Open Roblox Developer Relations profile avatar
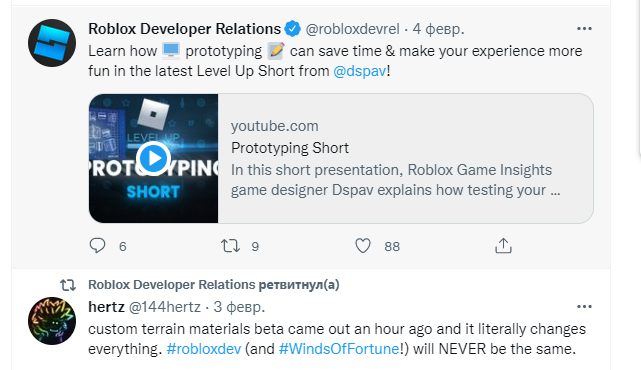 coord(52,43)
